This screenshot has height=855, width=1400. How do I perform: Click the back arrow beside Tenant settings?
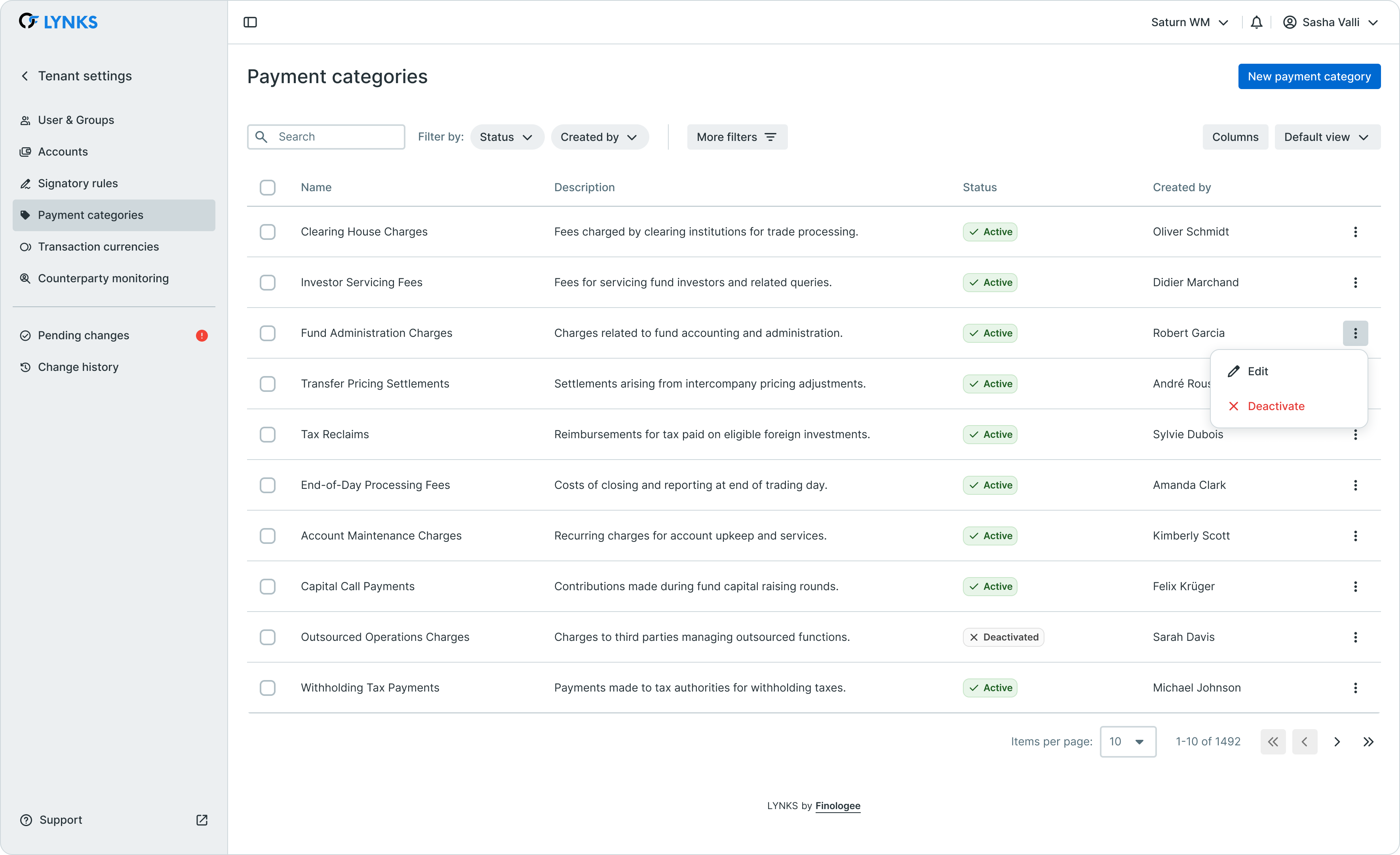click(25, 76)
